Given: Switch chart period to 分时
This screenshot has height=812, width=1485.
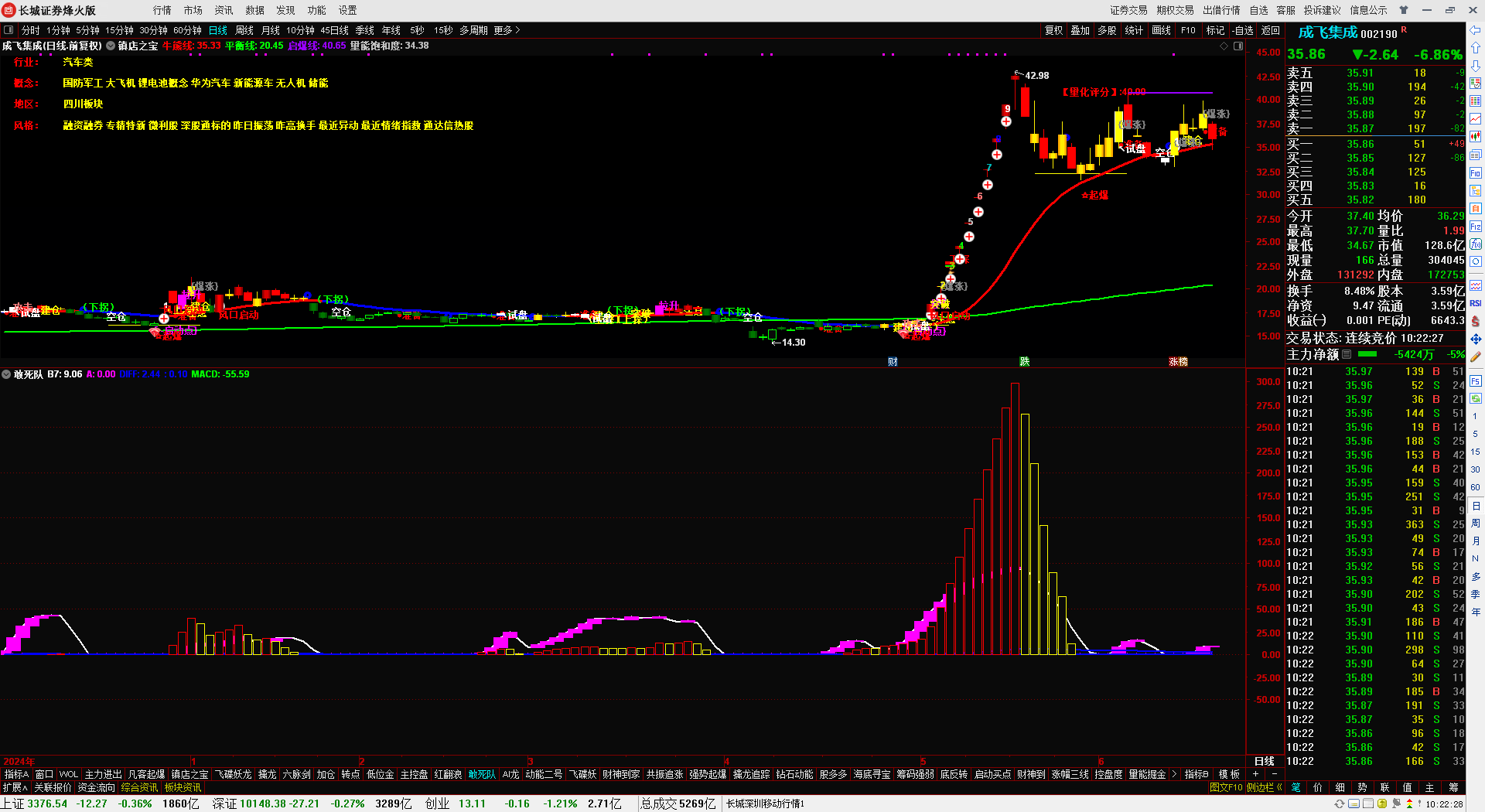Looking at the screenshot, I should pyautogui.click(x=31, y=30).
